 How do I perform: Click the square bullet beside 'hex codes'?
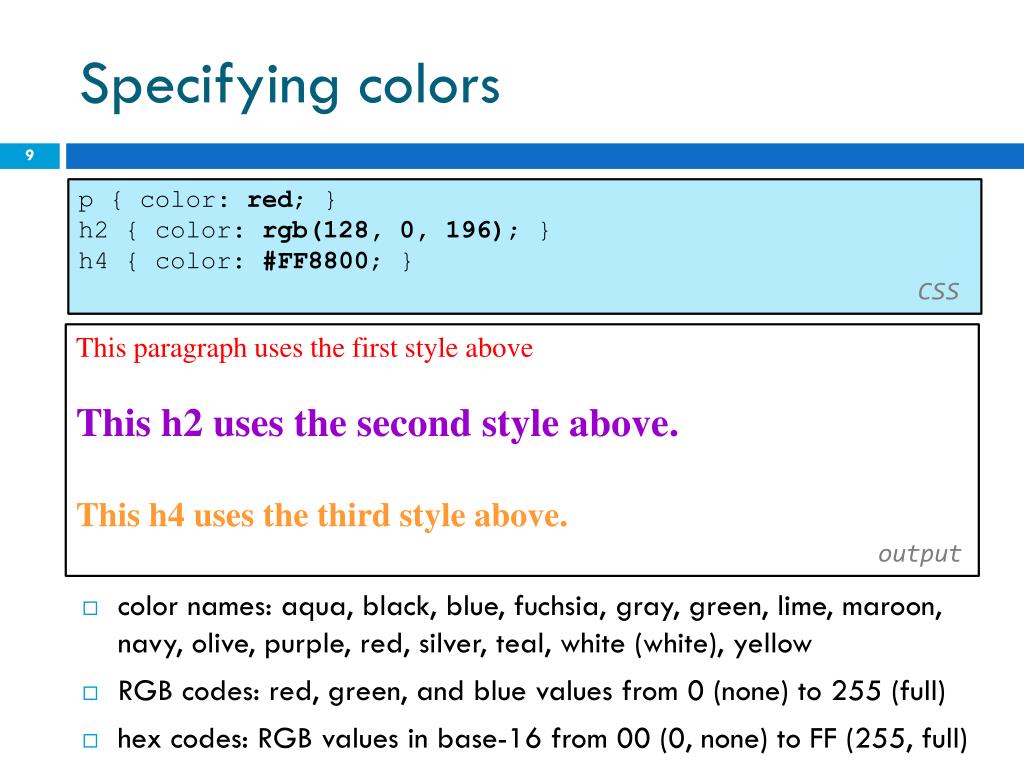click(90, 741)
